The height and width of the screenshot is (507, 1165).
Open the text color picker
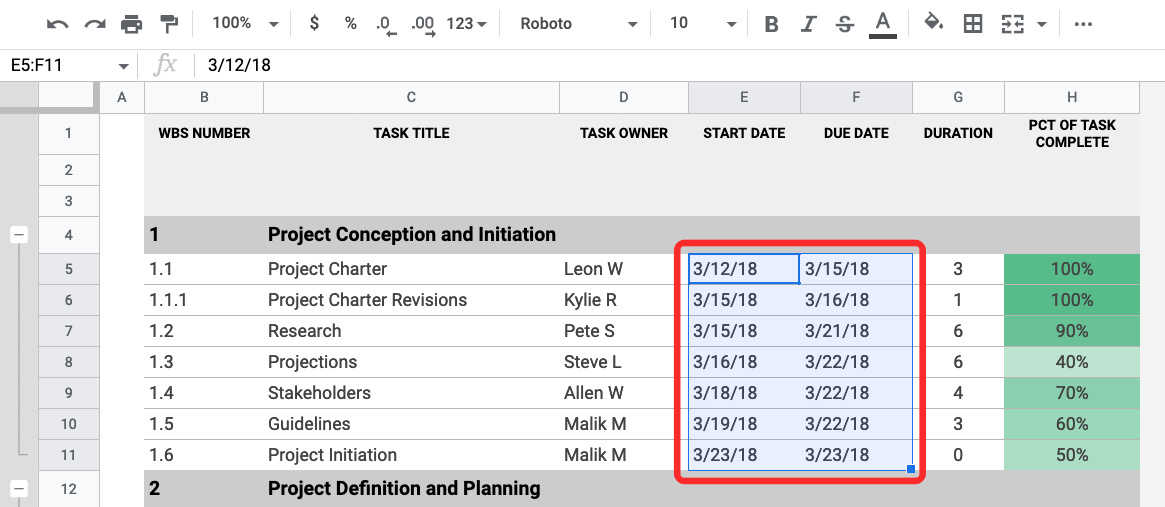(882, 25)
